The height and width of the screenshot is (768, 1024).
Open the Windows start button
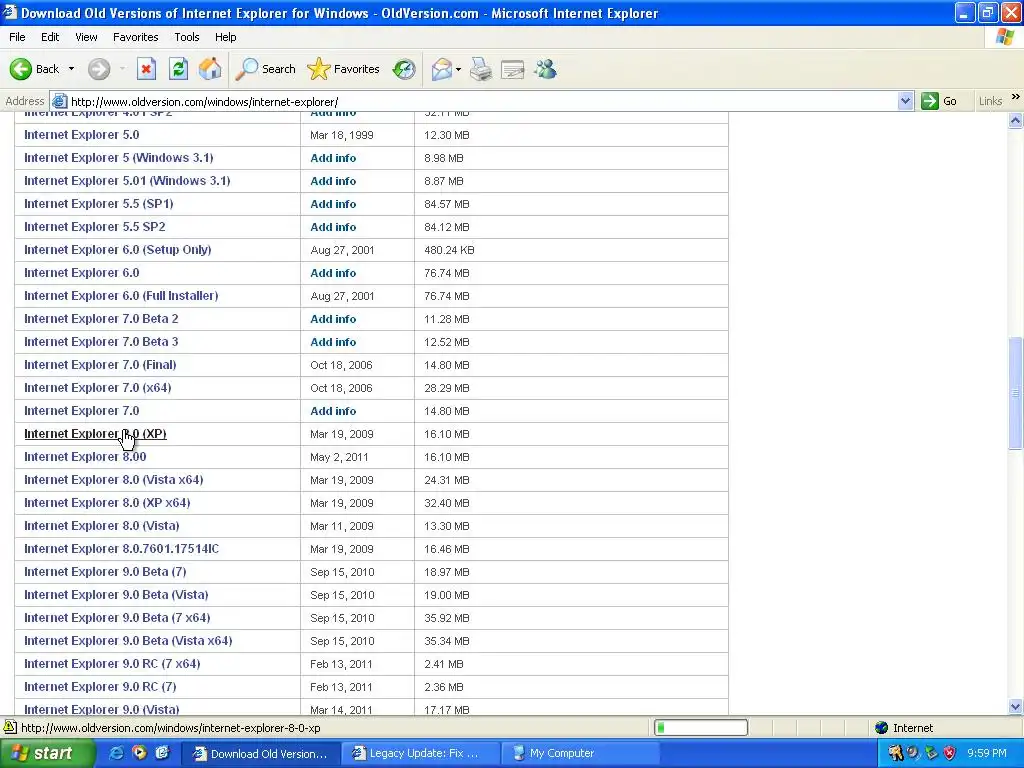coord(47,753)
